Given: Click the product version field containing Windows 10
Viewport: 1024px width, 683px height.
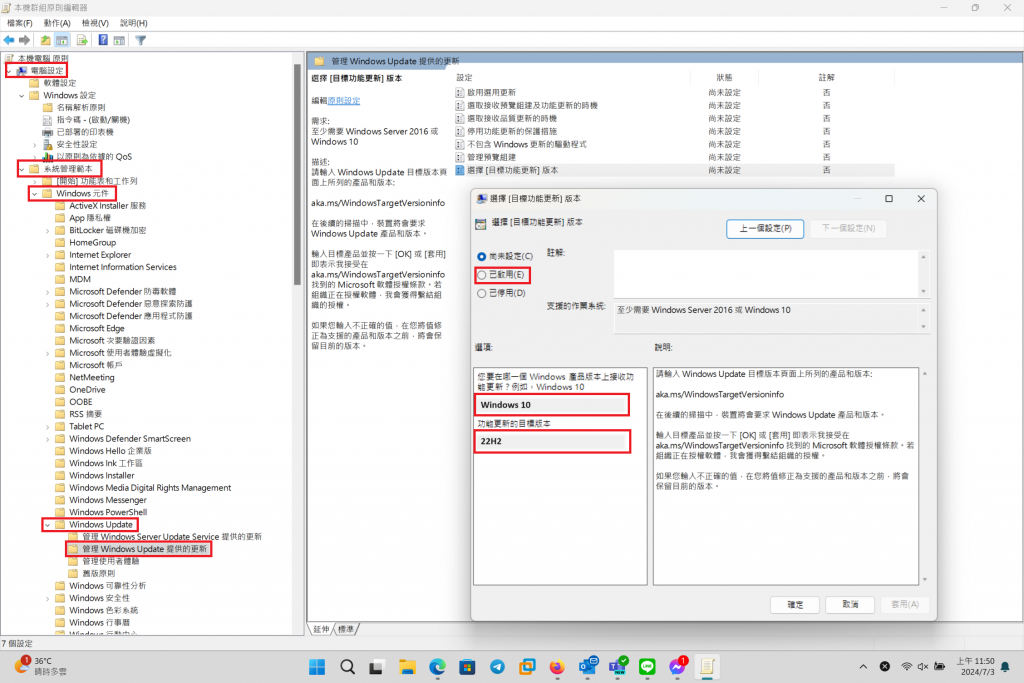Looking at the screenshot, I should point(551,405).
